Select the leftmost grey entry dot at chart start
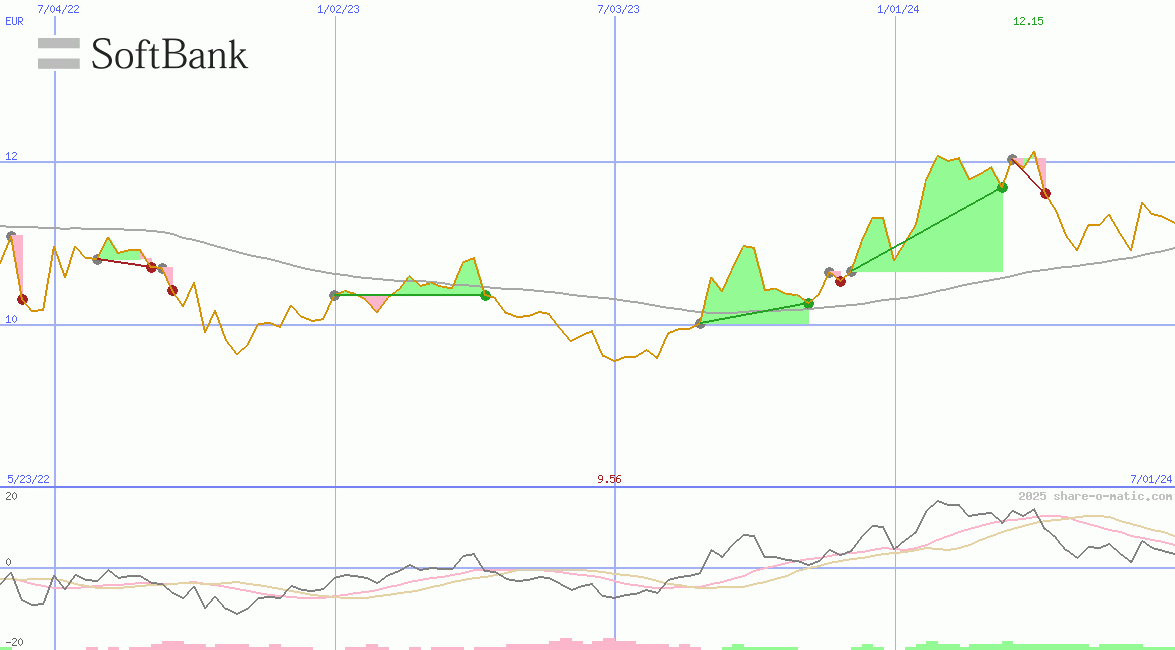 click(x=10, y=236)
